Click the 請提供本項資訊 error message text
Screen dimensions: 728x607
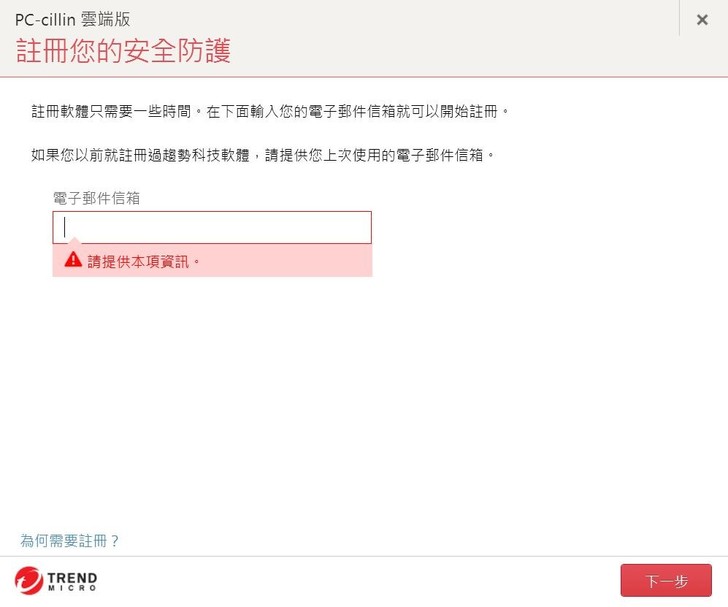click(144, 260)
